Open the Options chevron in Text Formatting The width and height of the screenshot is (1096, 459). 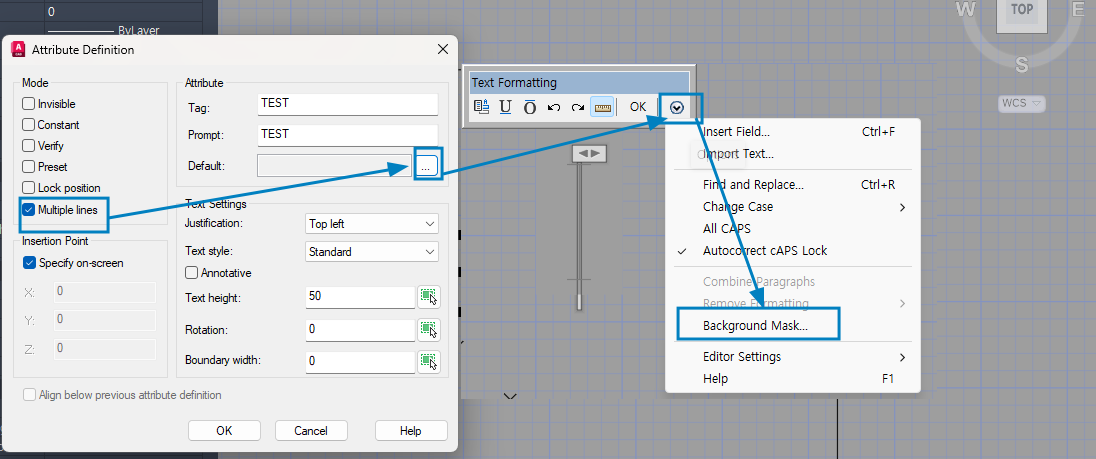click(676, 108)
